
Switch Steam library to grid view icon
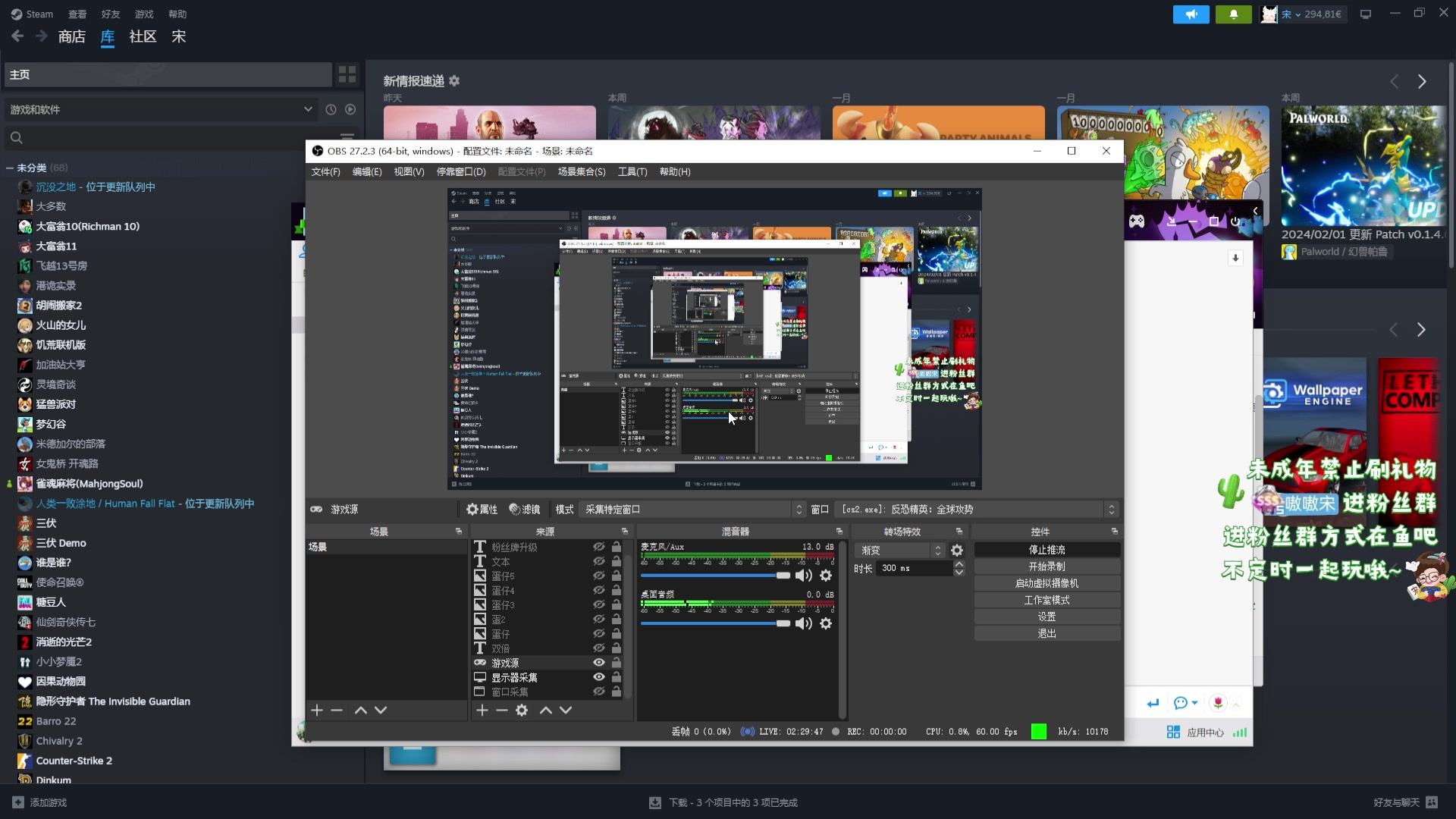click(x=347, y=74)
